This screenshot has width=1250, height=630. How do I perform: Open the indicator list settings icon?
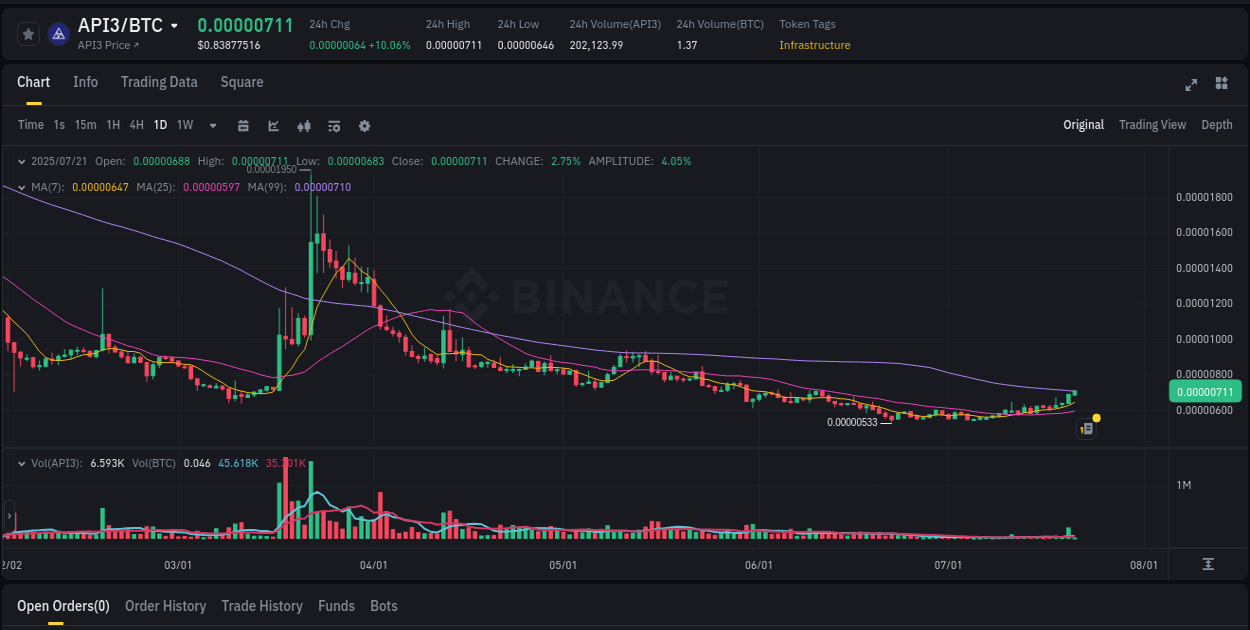[334, 126]
